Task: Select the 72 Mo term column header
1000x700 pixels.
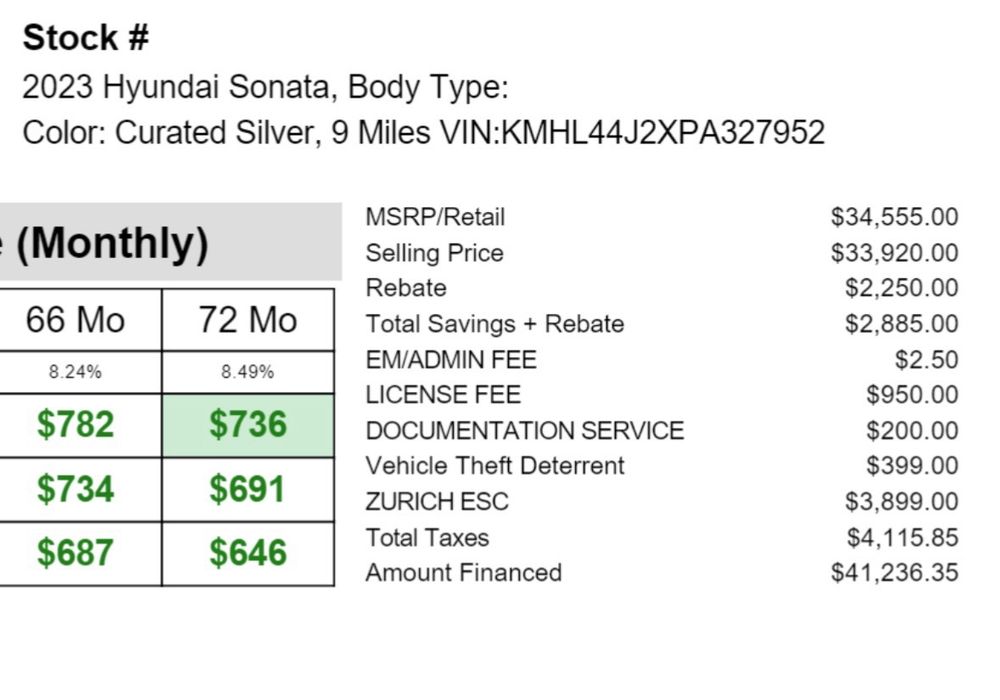Action: pyautogui.click(x=247, y=320)
